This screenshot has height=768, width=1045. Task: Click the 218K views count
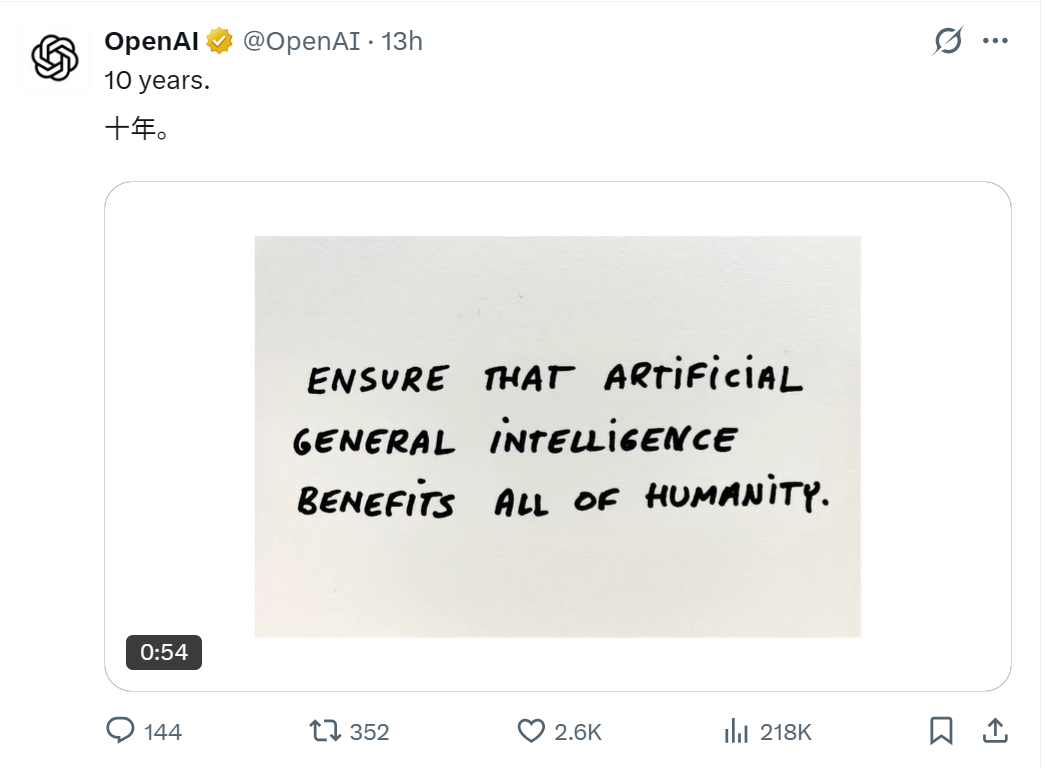785,732
